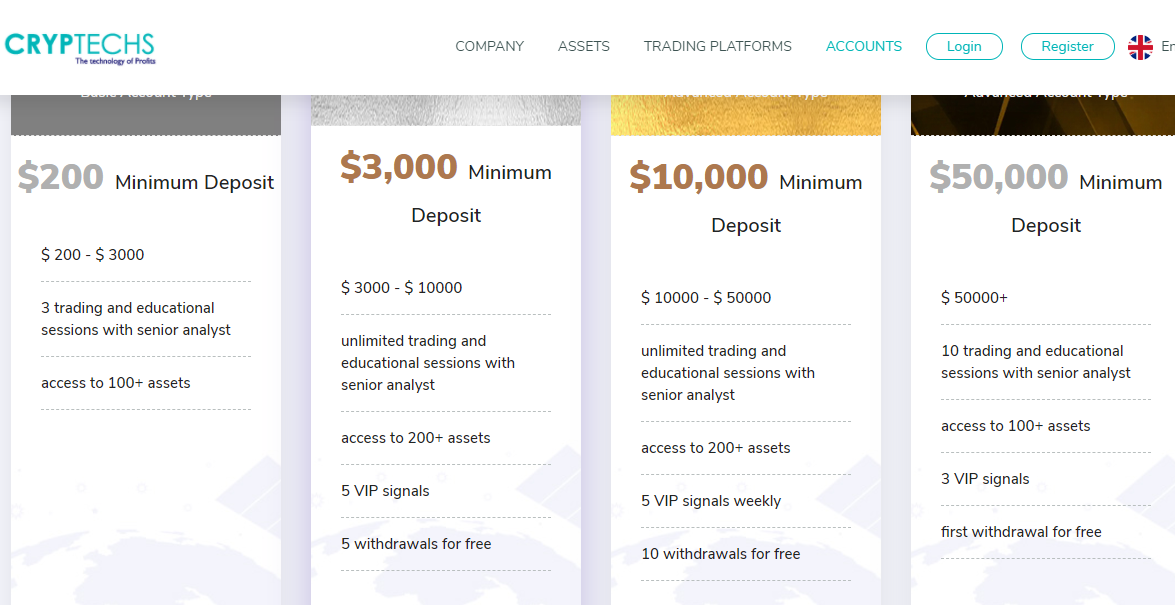Click the Login button
Viewport: 1175px width, 605px height.
pos(964,46)
